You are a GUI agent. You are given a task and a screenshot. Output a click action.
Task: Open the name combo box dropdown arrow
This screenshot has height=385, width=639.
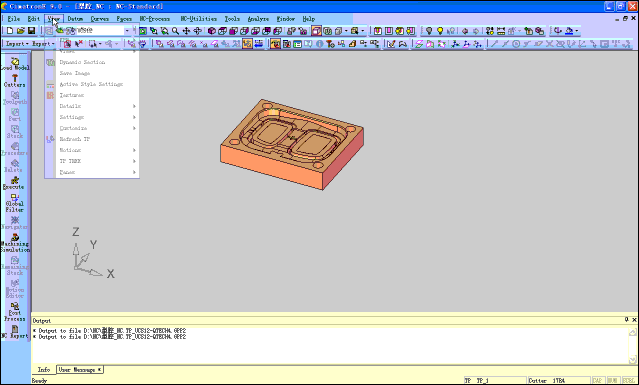[x=127, y=31]
